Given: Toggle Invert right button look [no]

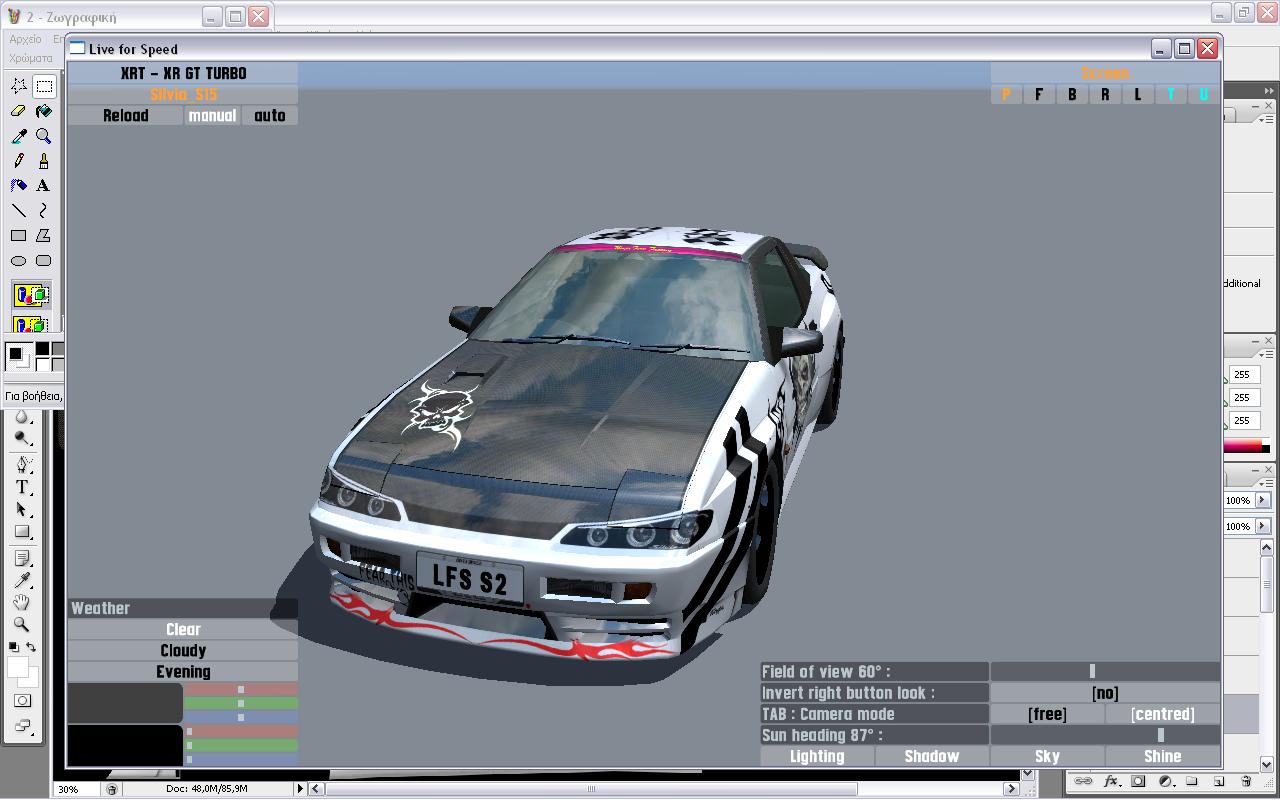Looking at the screenshot, I should [x=1105, y=693].
